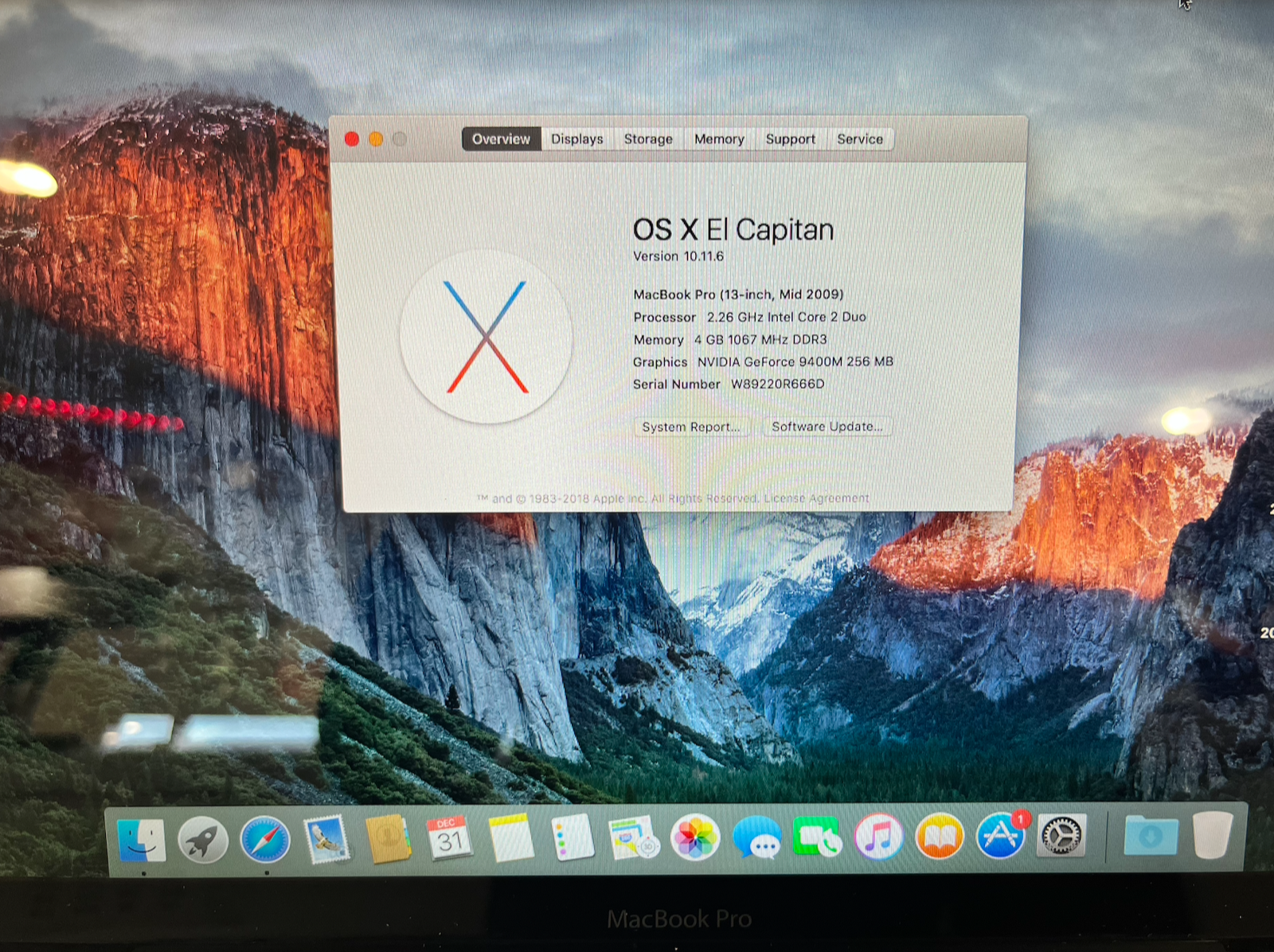Switch to the Storage tab

point(648,139)
